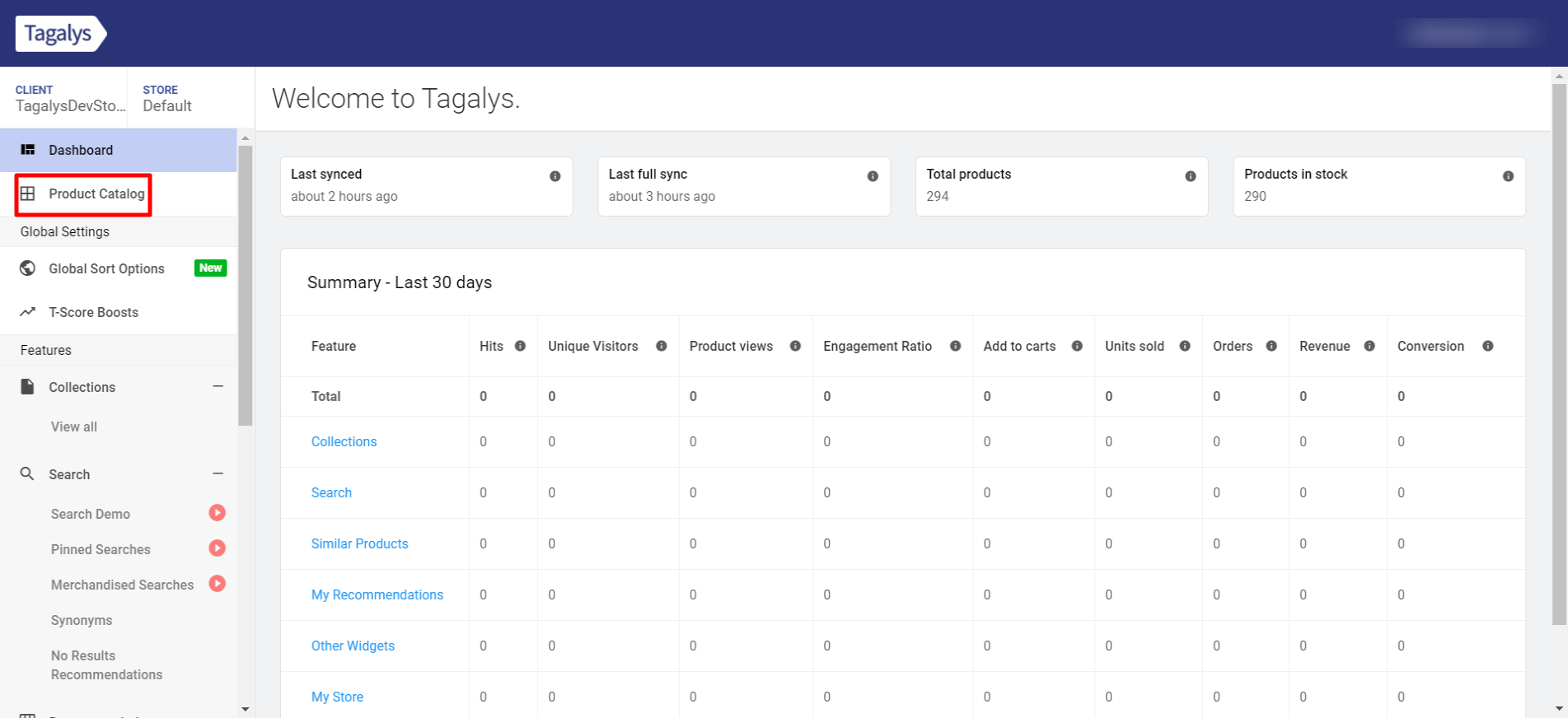Click the Dashboard icon in sidebar
1568x718 pixels.
coord(27,150)
